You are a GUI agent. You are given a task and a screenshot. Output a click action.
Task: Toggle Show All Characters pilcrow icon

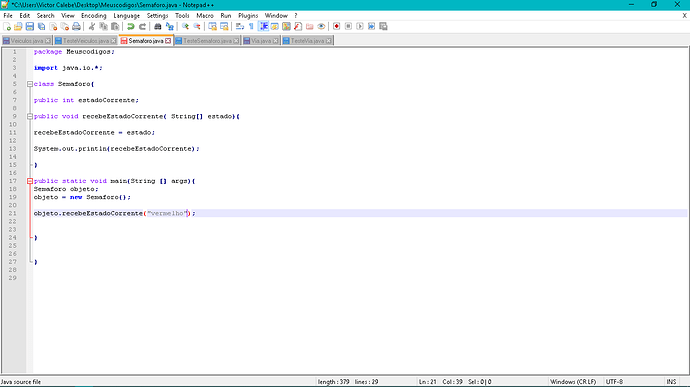pyautogui.click(x=251, y=26)
